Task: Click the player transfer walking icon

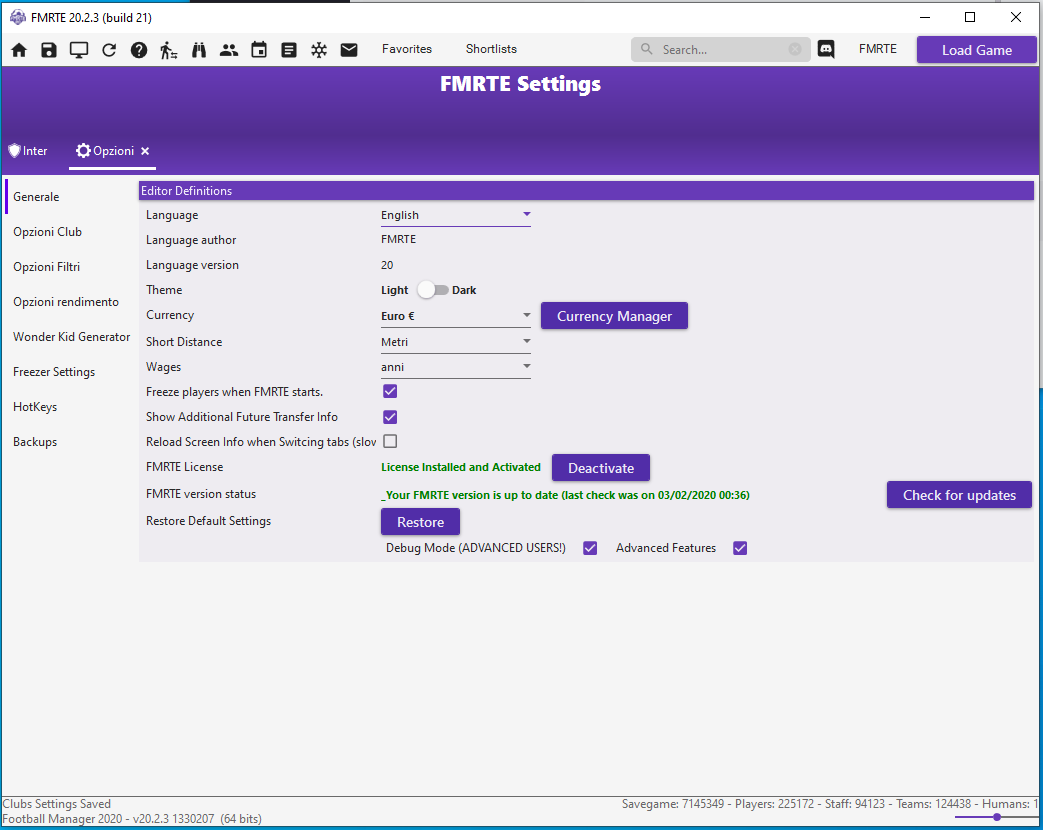Action: point(168,50)
